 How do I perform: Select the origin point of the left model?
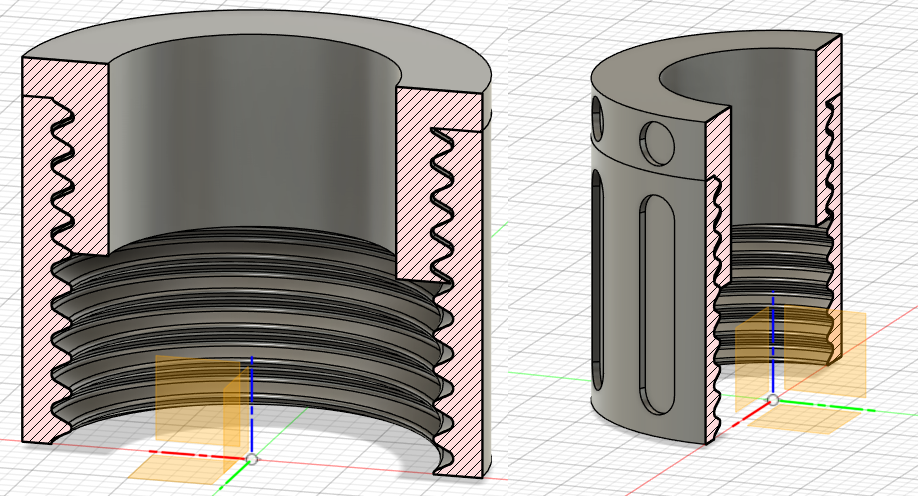252,459
